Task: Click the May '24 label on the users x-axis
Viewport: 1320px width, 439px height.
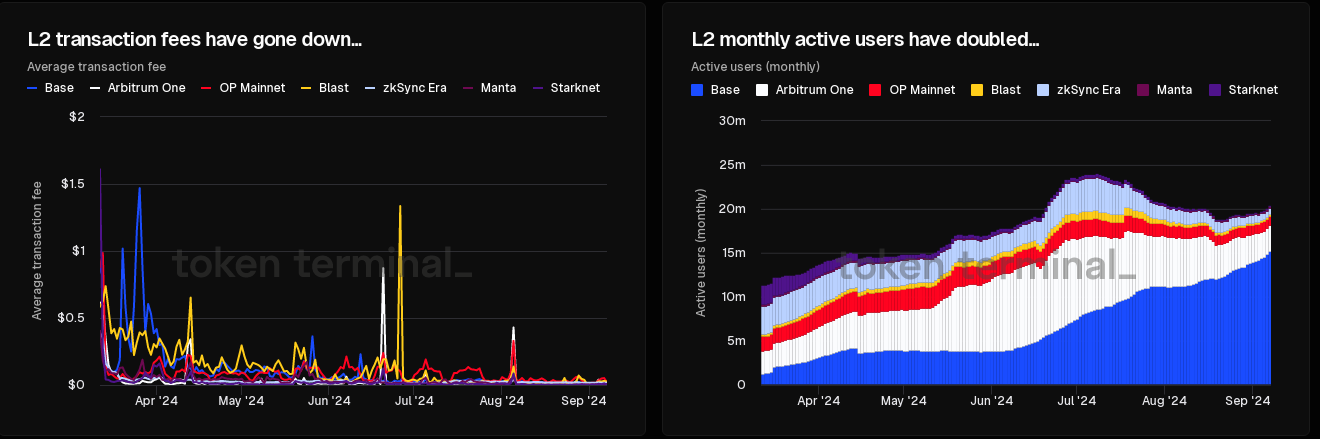Action: [904, 401]
